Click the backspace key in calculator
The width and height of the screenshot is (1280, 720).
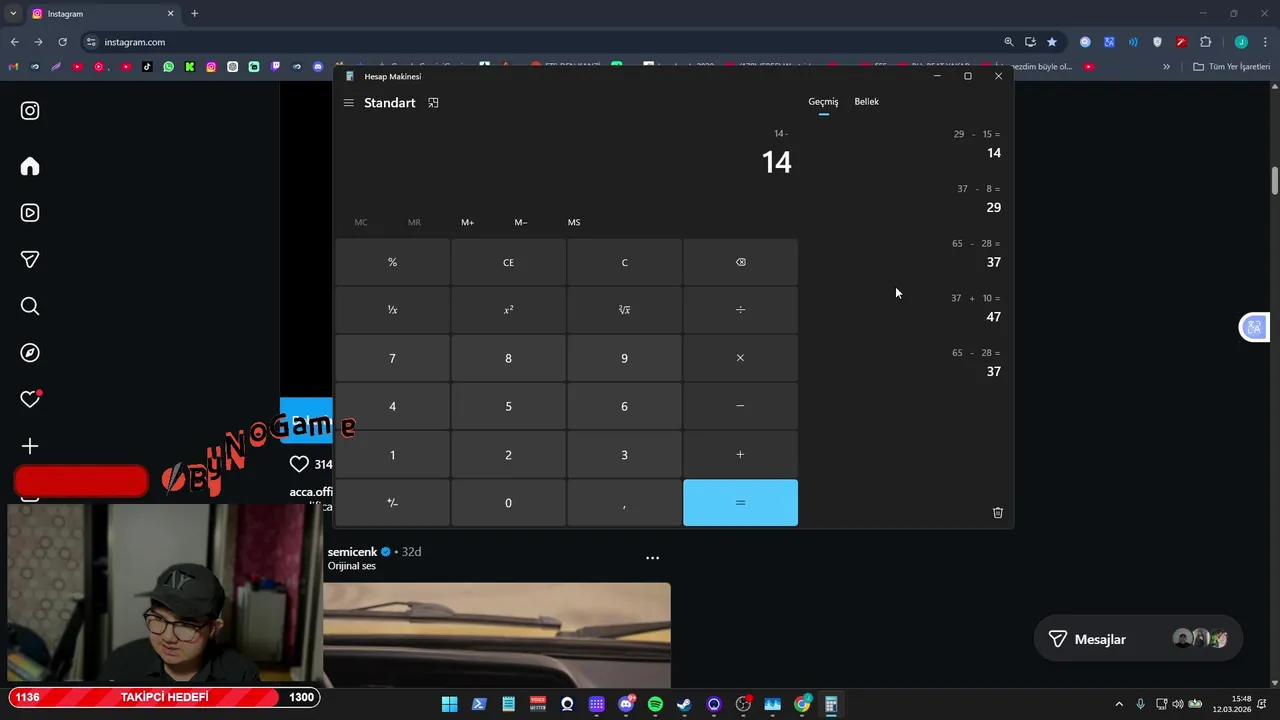(x=740, y=262)
